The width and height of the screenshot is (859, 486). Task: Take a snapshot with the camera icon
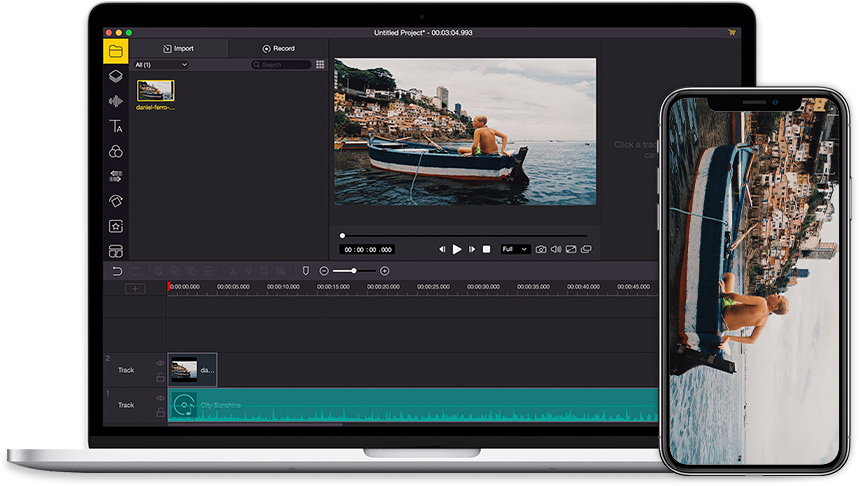(x=541, y=249)
